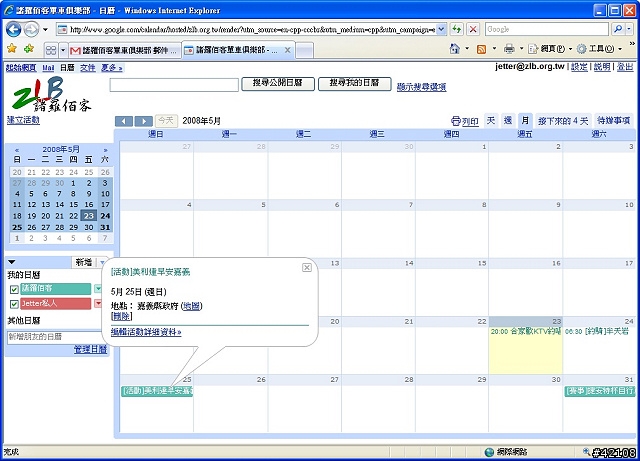Select day 23 in the mini calendar
The height and width of the screenshot is (461, 640).
89,216
